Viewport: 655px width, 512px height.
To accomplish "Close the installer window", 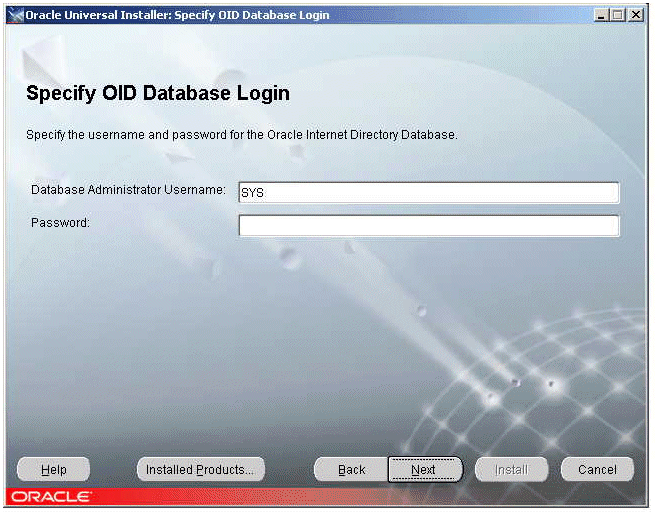I will pyautogui.click(x=635, y=15).
